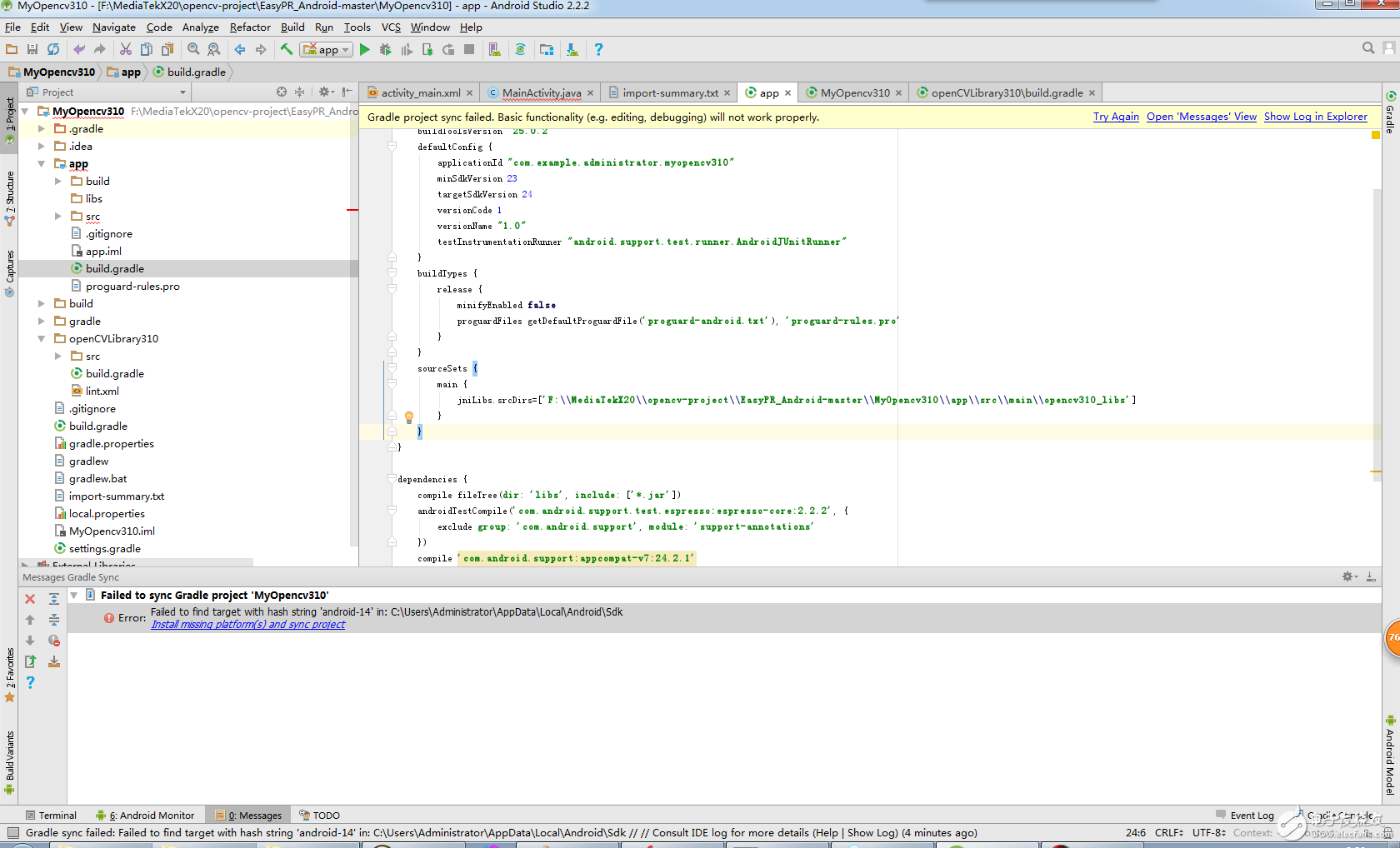This screenshot has height=848, width=1400.
Task: Click the Make Project hammer icon
Action: click(287, 50)
